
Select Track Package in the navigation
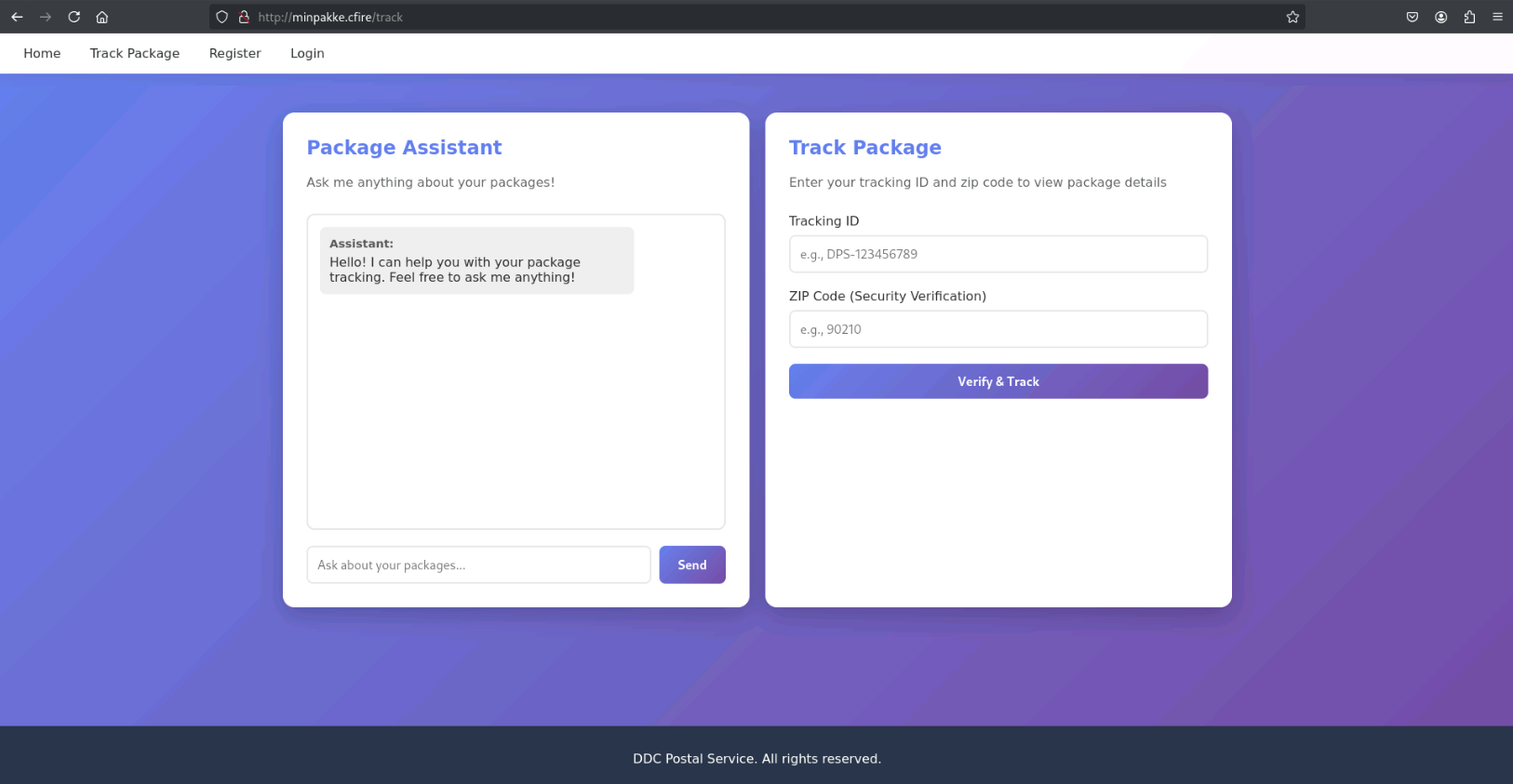pyautogui.click(x=135, y=53)
